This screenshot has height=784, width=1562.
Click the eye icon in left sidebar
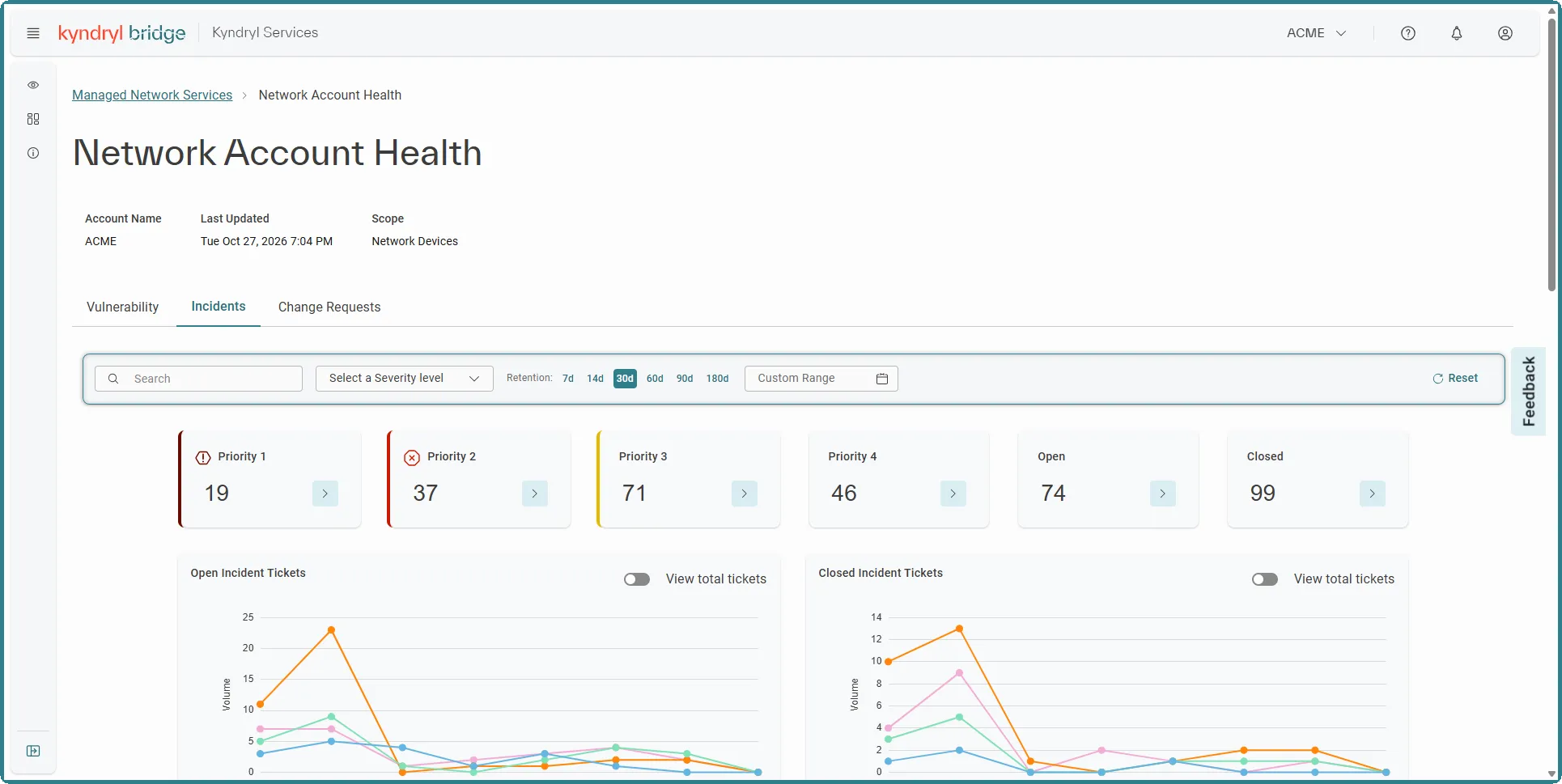click(x=33, y=85)
